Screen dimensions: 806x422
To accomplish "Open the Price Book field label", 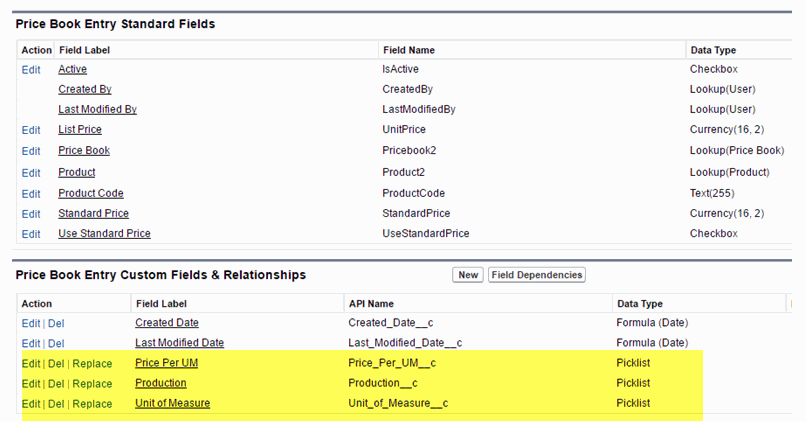I will [84, 151].
